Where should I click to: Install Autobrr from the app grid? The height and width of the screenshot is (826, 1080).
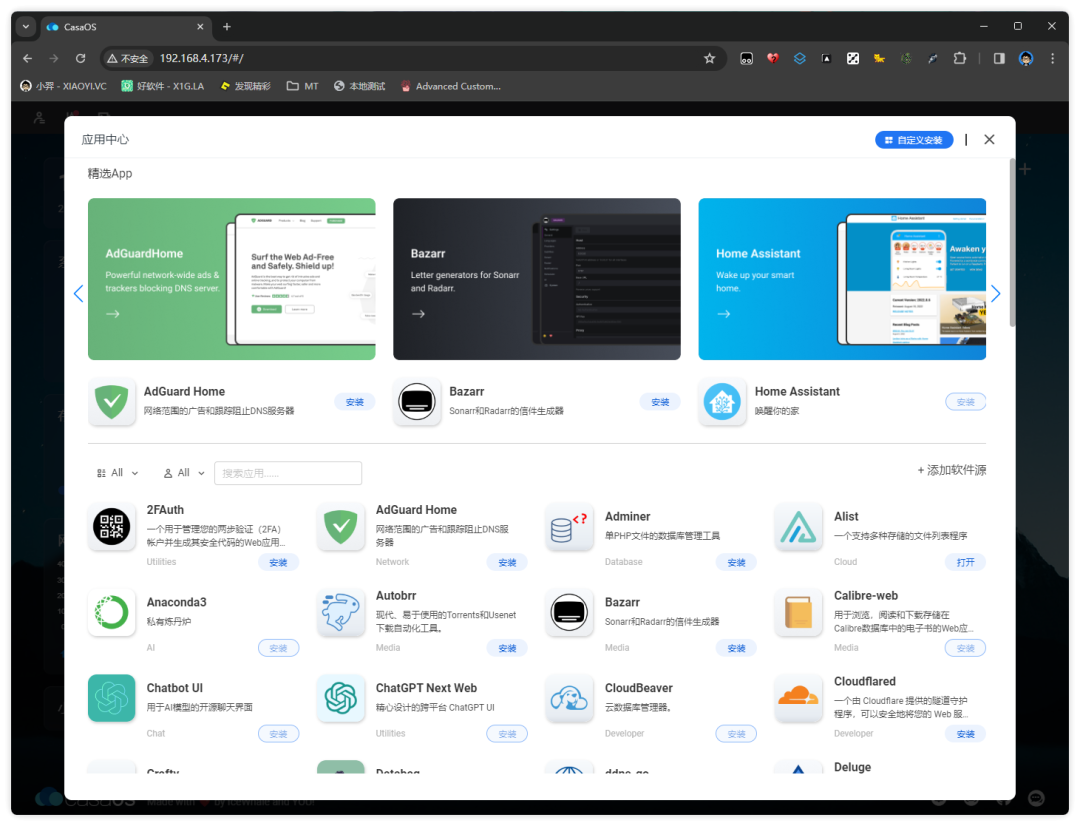click(x=508, y=648)
